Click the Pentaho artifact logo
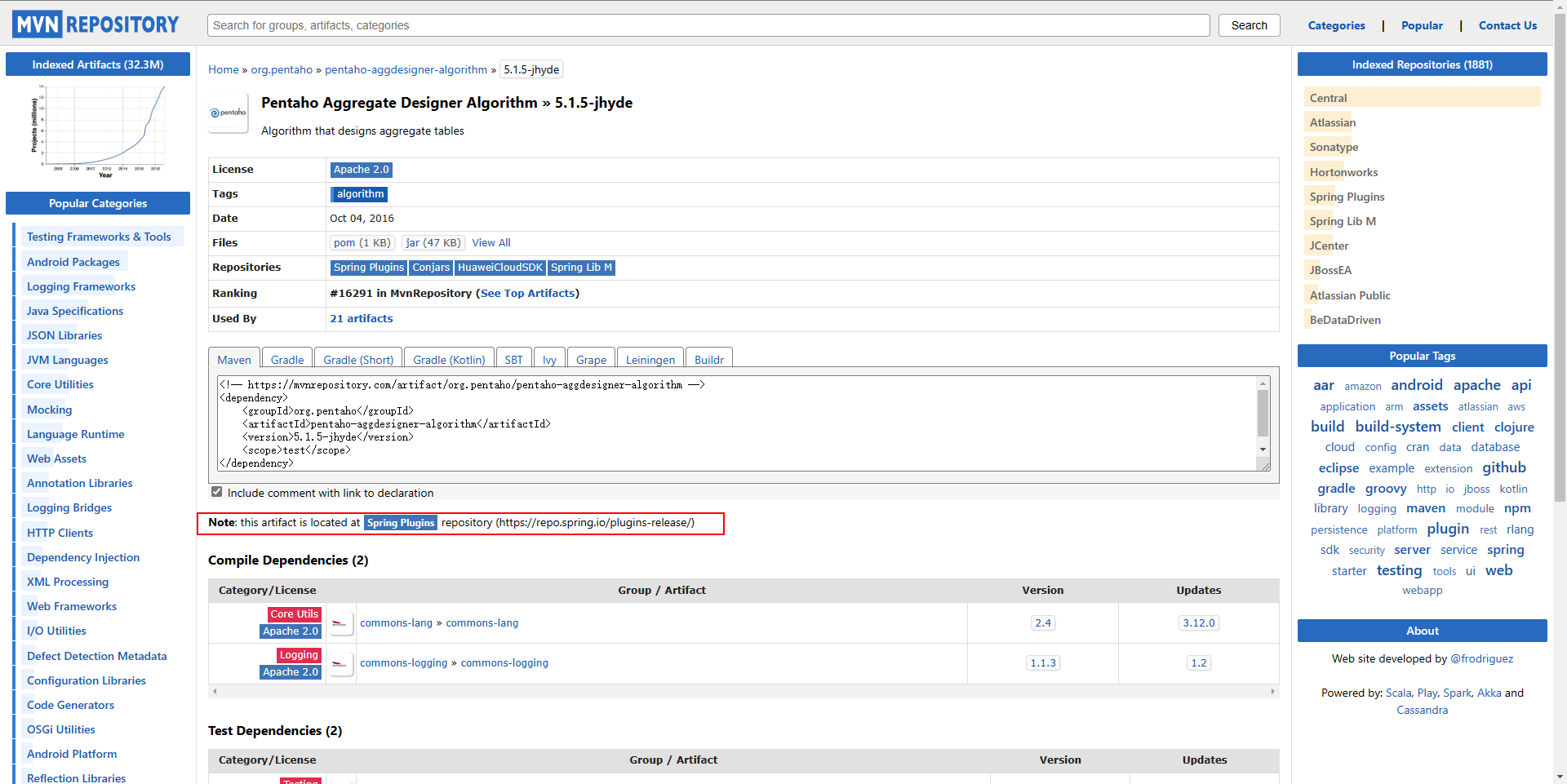The width and height of the screenshot is (1567, 784). tap(228, 113)
